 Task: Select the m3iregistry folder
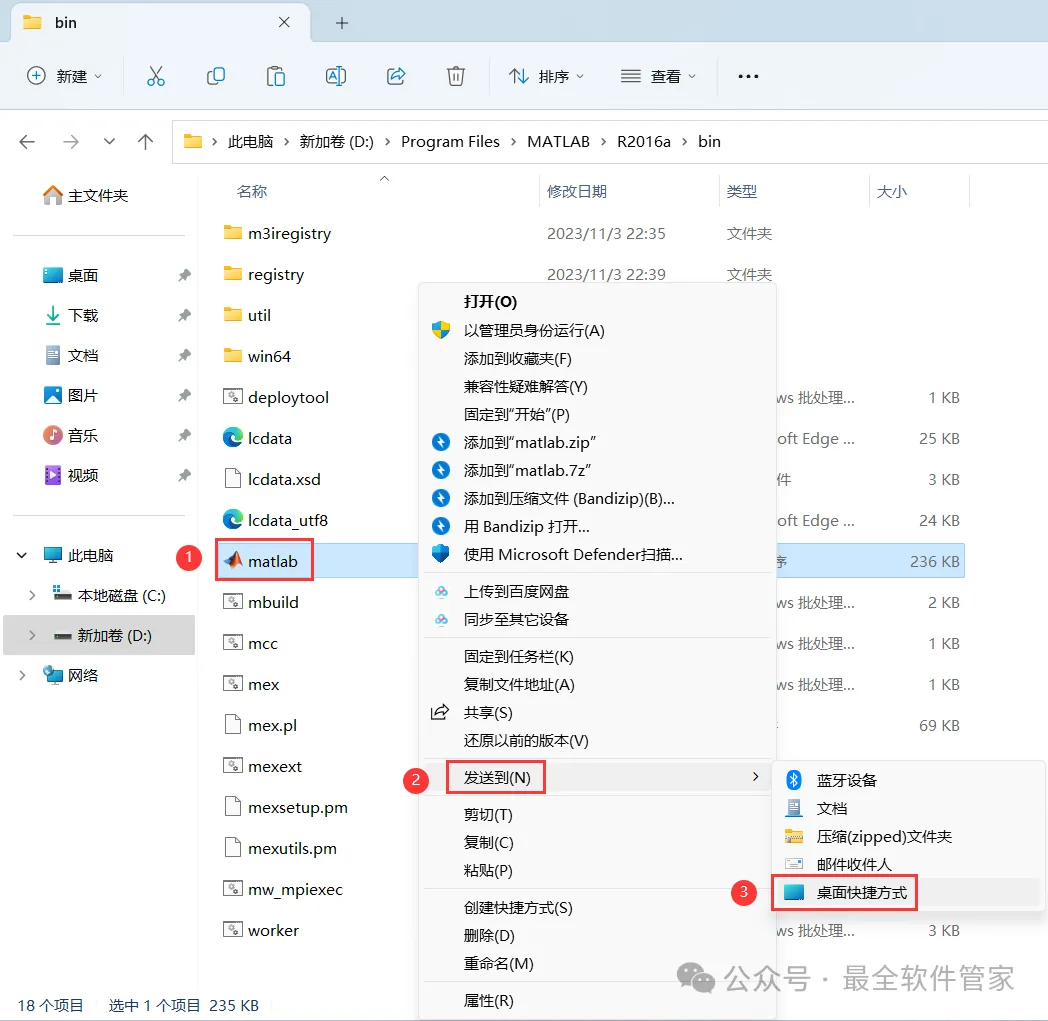click(277, 233)
